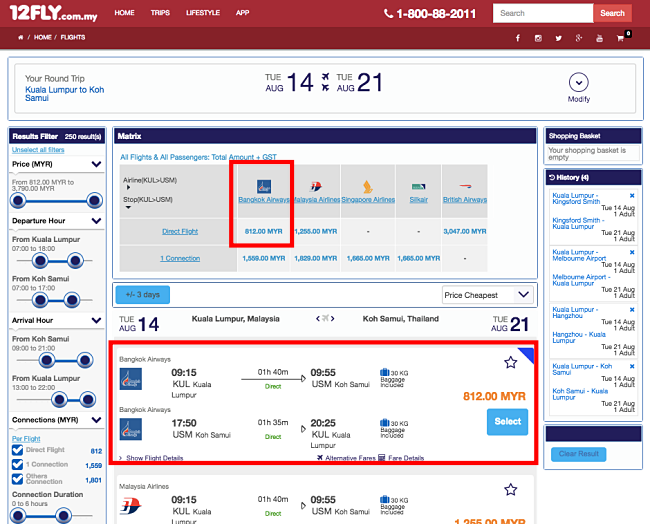Expand the Modify search chevron
Screen dimensions: 650x524
click(x=579, y=82)
